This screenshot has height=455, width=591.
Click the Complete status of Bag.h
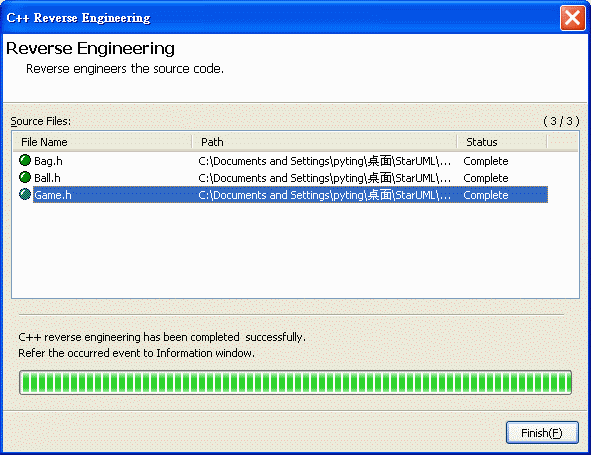click(486, 161)
